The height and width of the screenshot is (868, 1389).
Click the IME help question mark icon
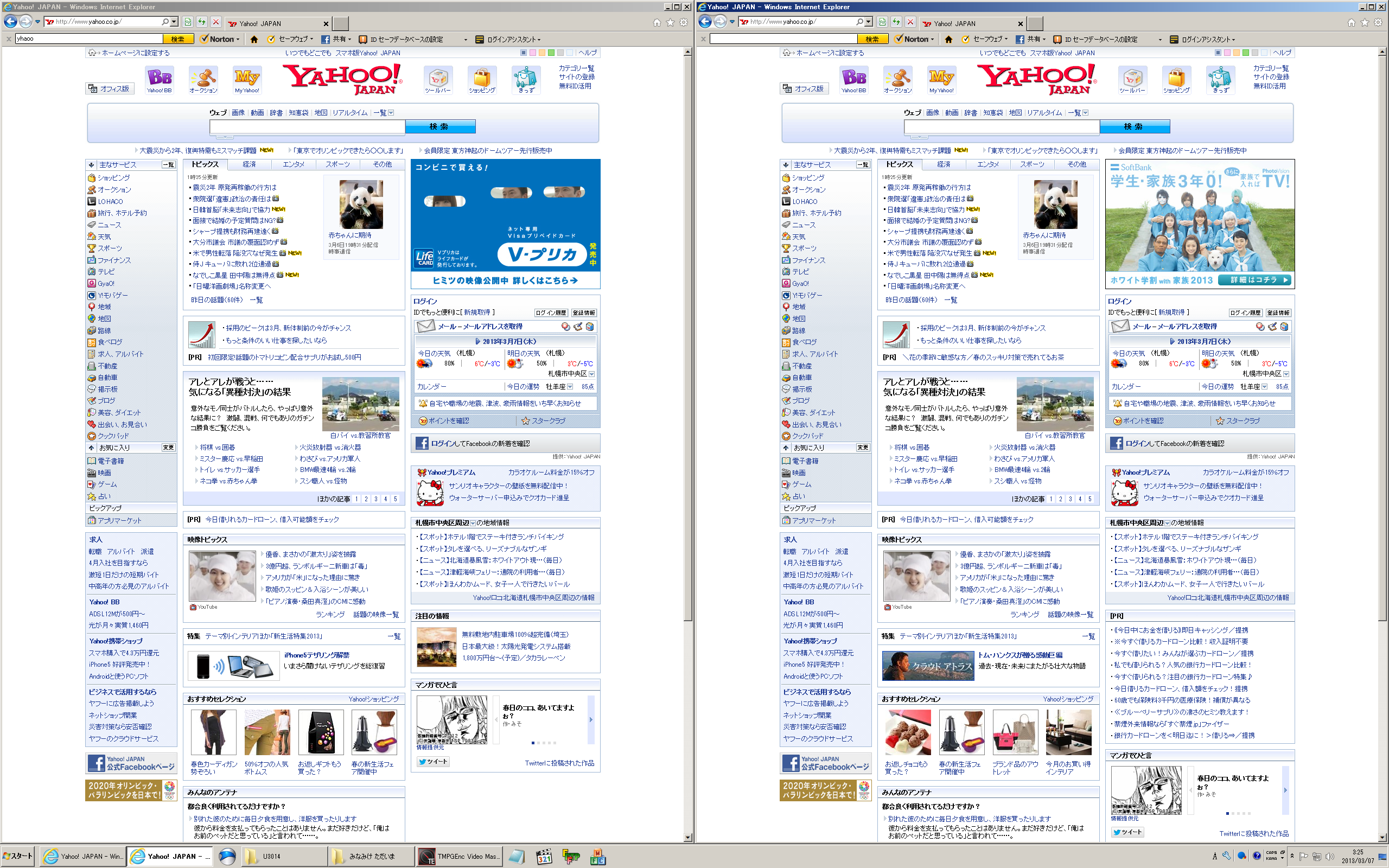pyautogui.click(x=1257, y=856)
